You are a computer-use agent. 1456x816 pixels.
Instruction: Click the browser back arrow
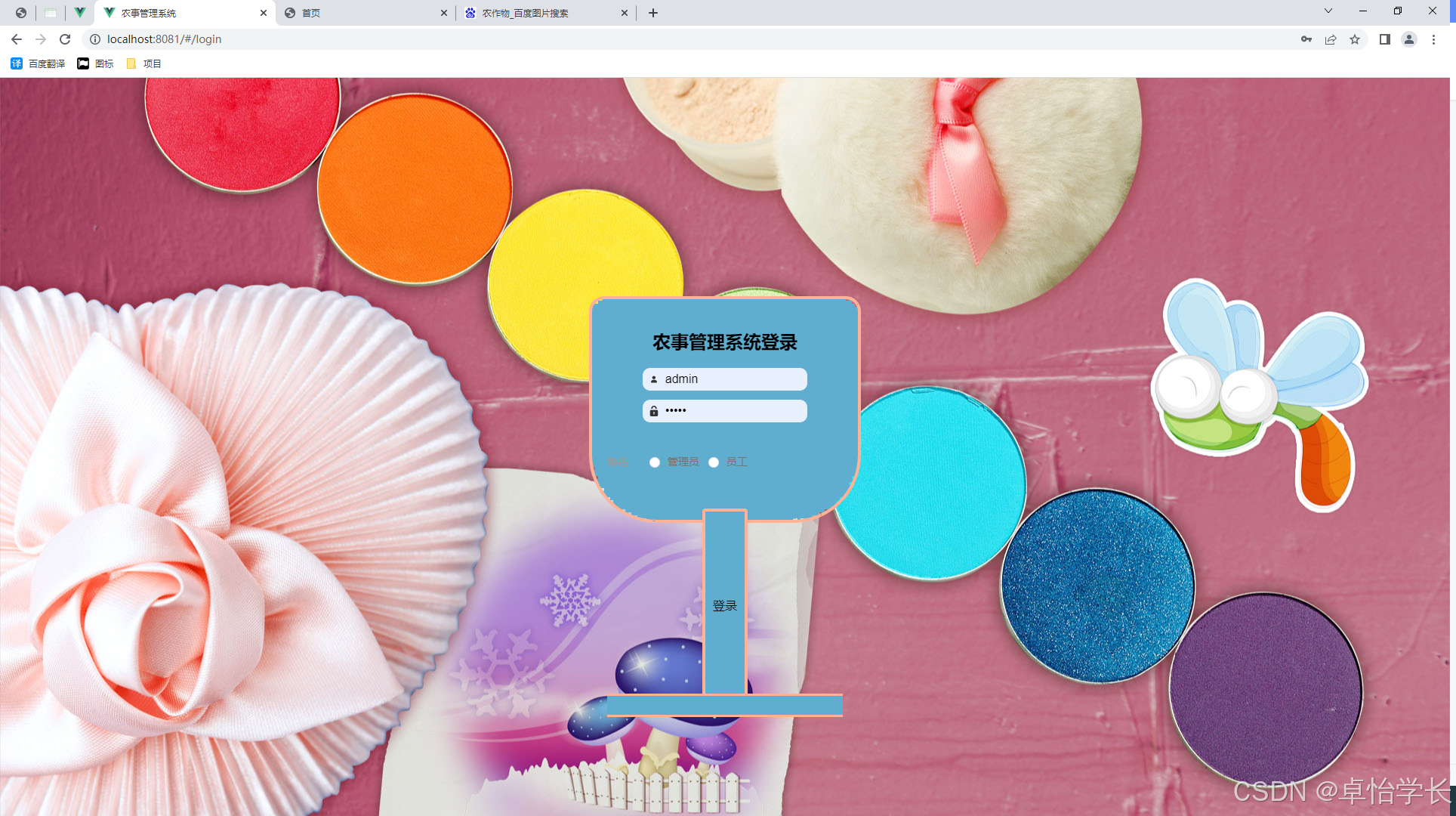point(17,39)
